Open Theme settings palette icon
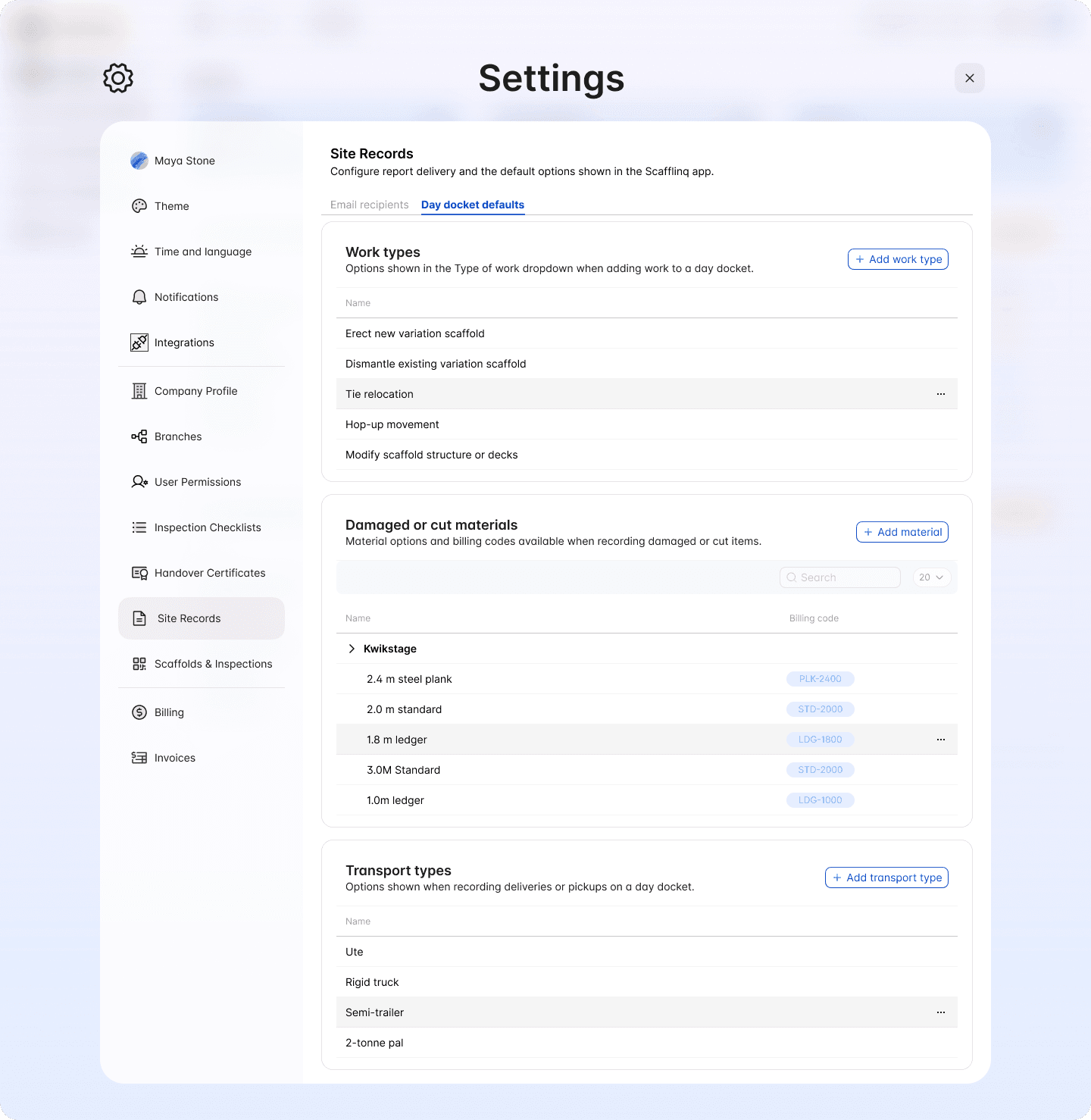Viewport: 1091px width, 1120px height. coord(139,206)
